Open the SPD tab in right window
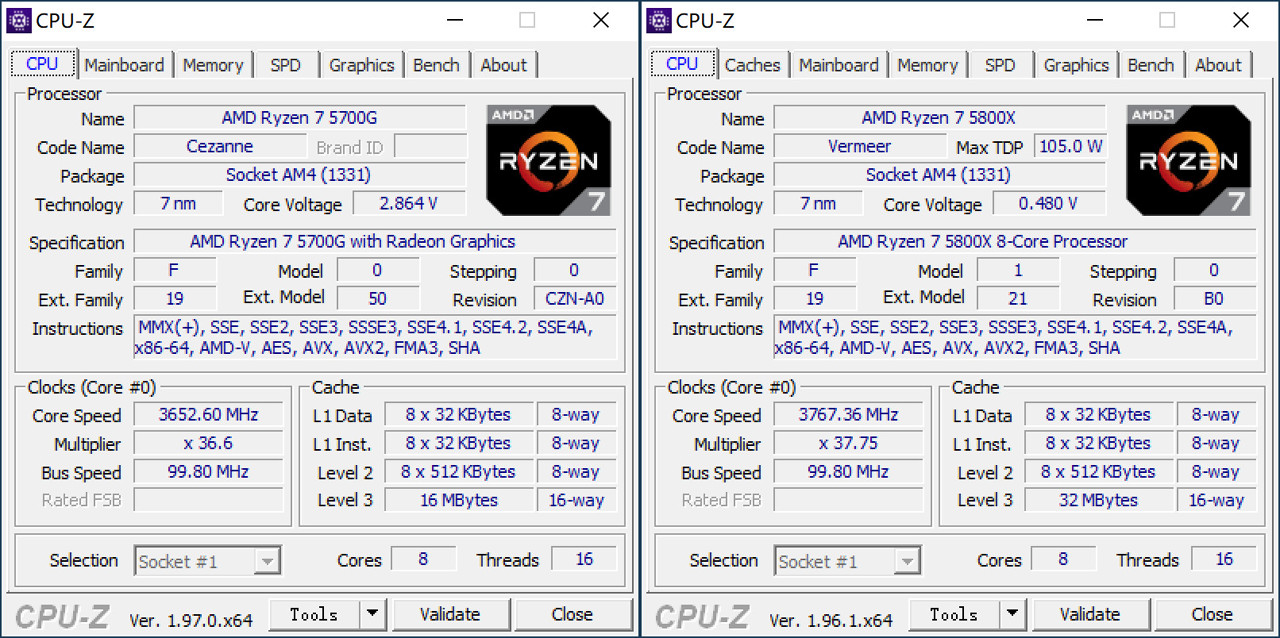This screenshot has height=638, width=1280. coord(1000,65)
